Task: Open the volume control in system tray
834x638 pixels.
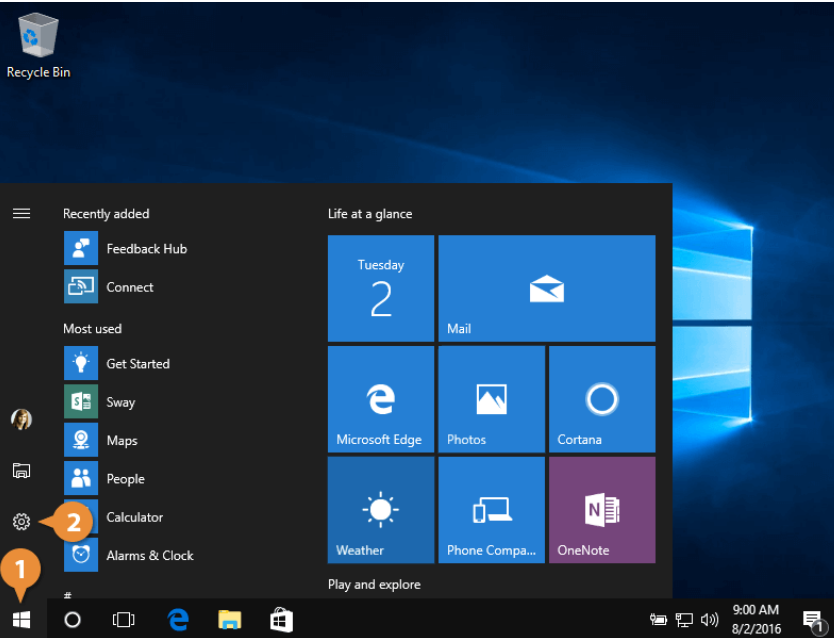Action: tap(710, 617)
